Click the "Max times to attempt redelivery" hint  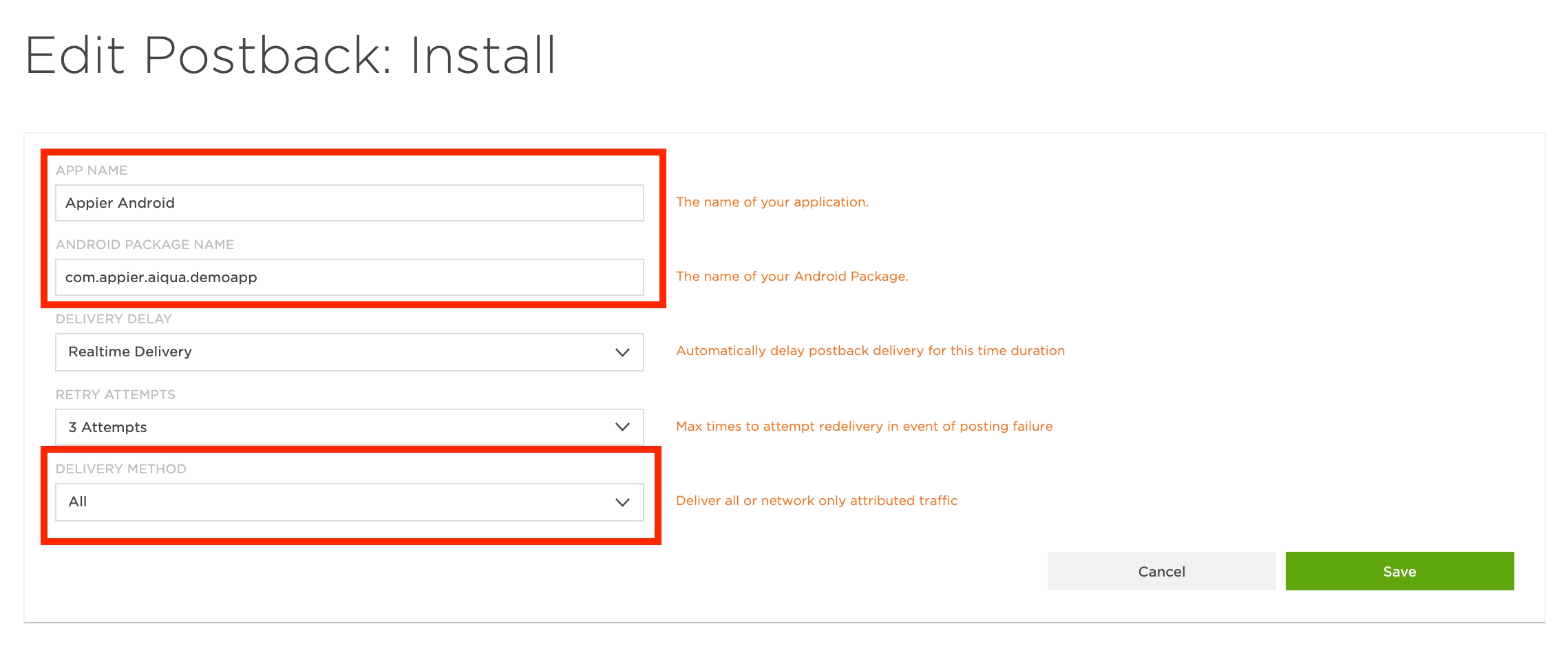pyautogui.click(x=864, y=426)
